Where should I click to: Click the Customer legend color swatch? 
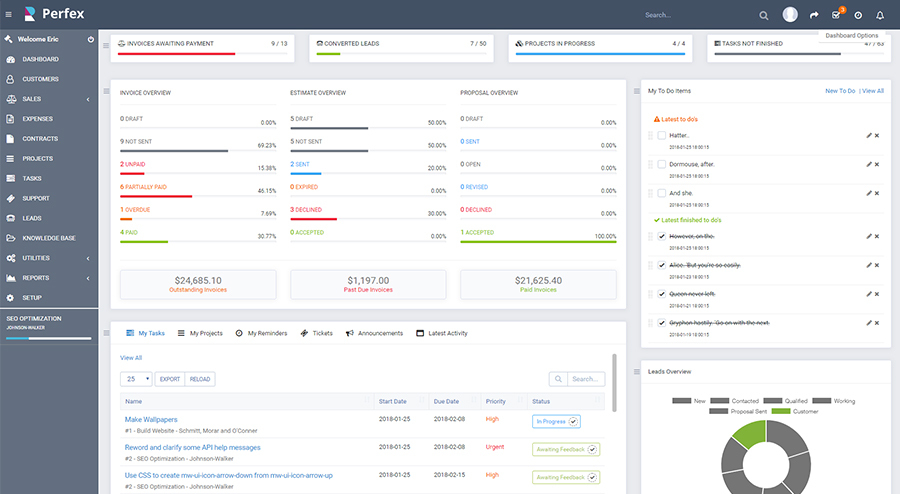pos(781,411)
